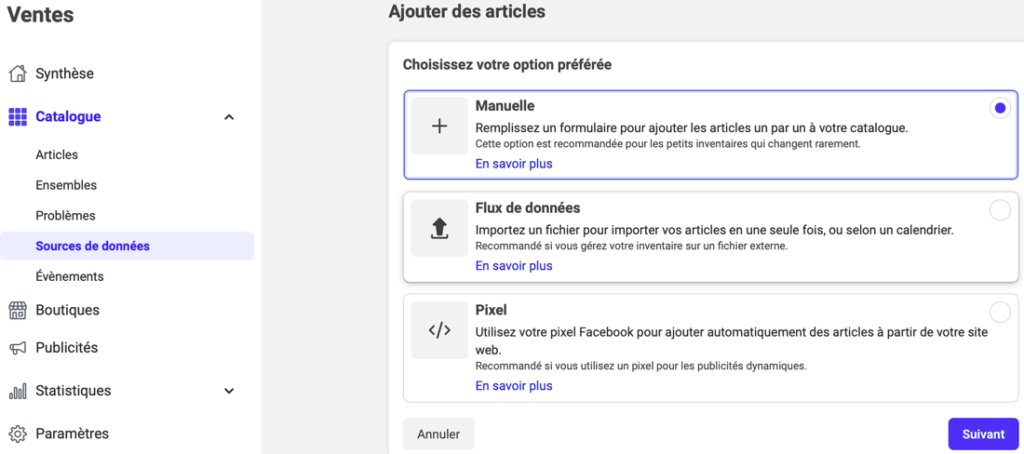The image size is (1024, 454).
Task: Open En savoir plus link under Pixel
Action: point(514,386)
